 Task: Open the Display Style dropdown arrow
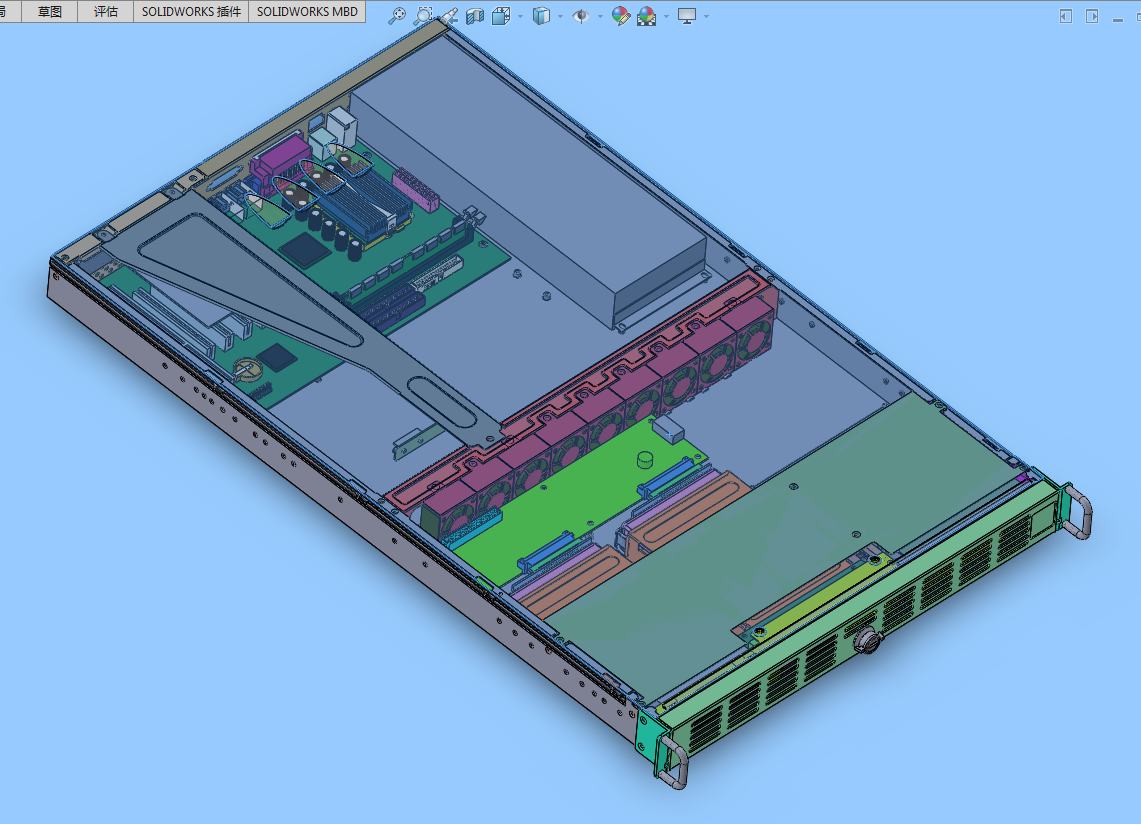click(560, 16)
